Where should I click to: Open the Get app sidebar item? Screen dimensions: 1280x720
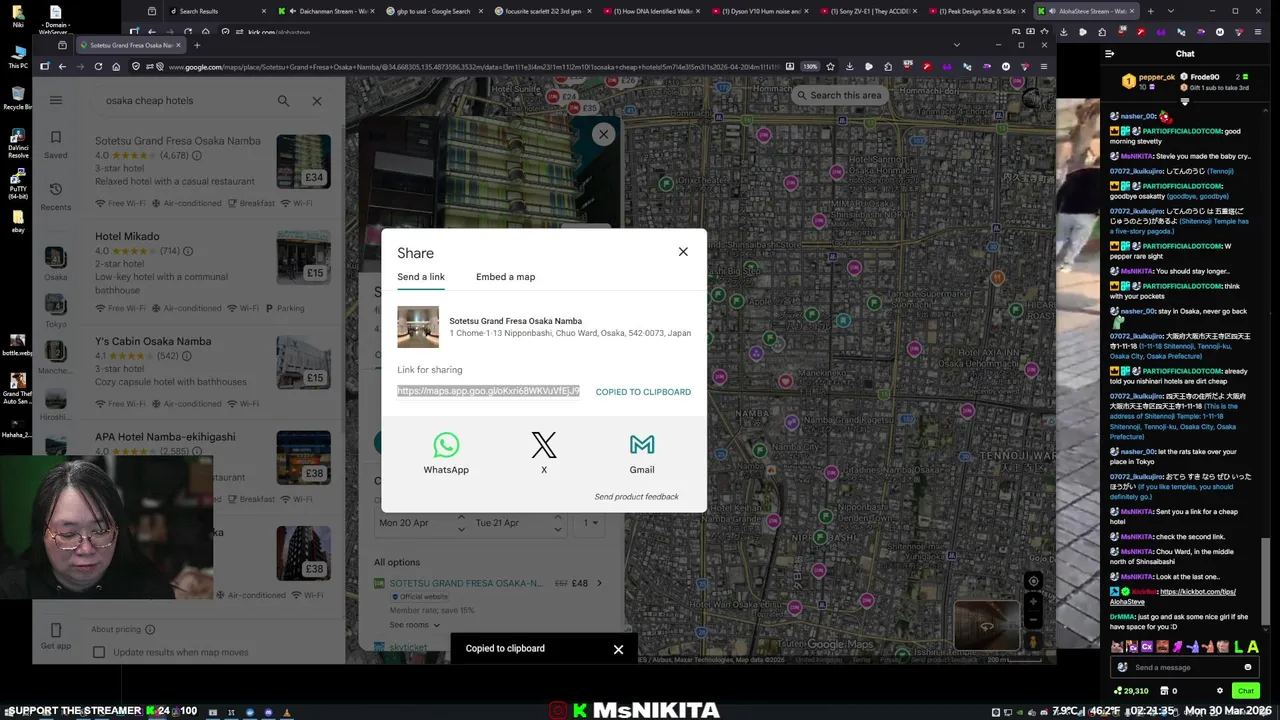[56, 637]
